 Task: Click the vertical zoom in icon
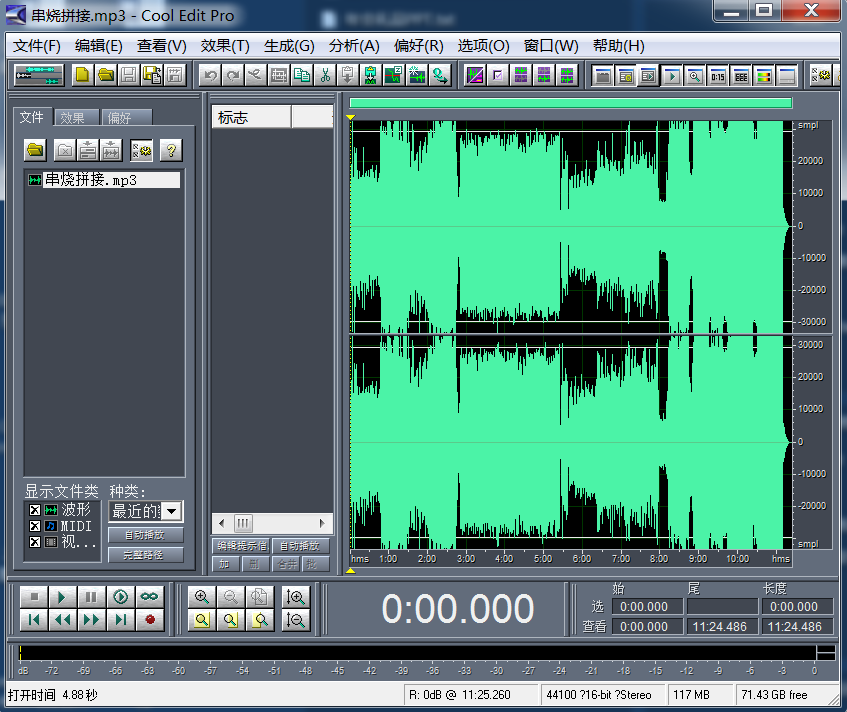[295, 597]
